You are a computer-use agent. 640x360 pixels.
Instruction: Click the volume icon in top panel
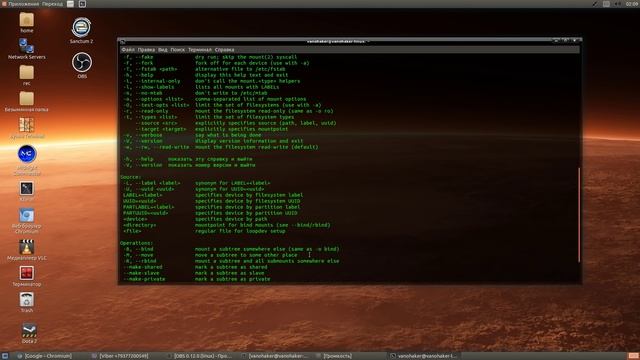(x=618, y=4)
